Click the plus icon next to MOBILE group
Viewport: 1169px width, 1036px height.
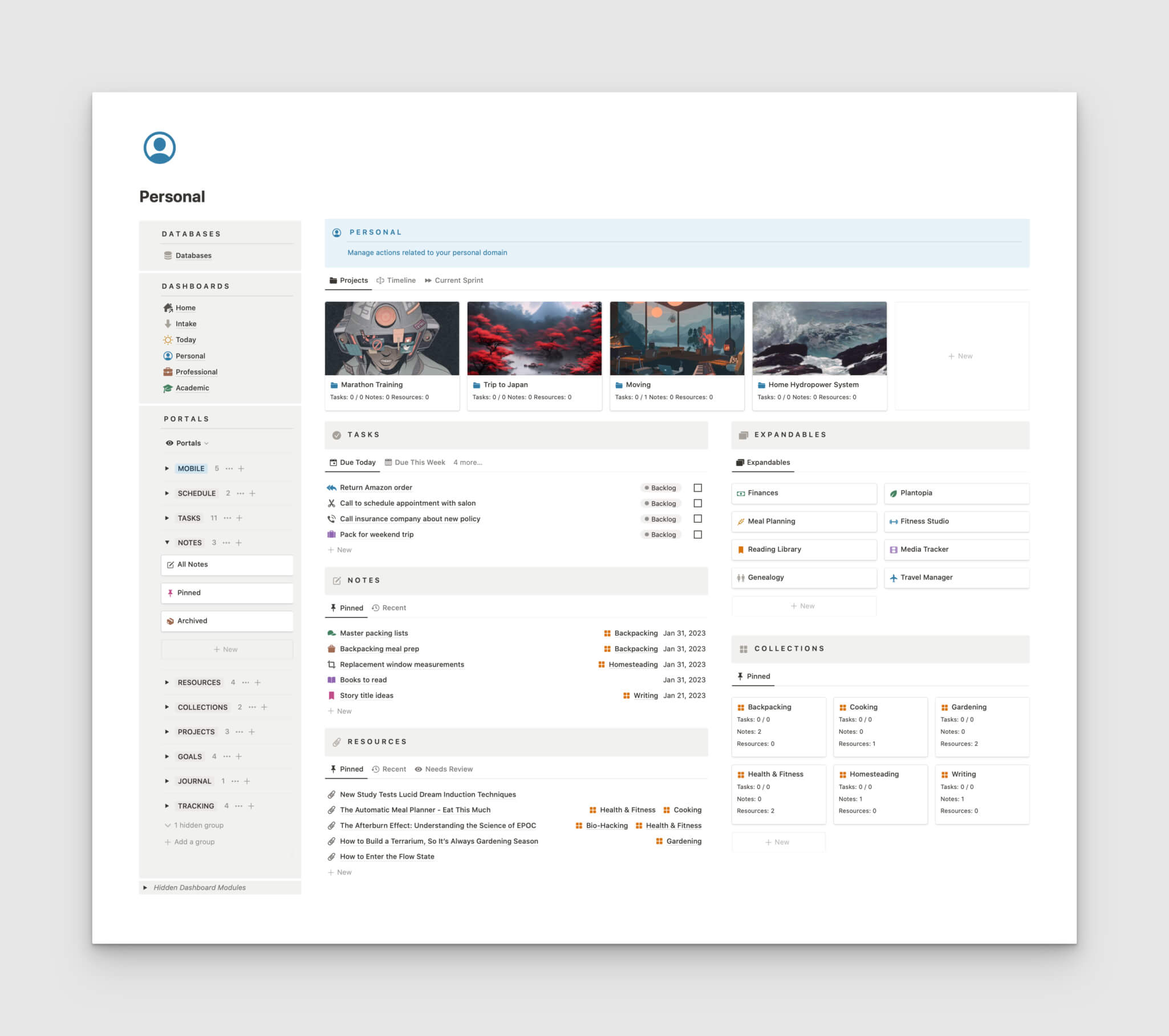point(241,468)
